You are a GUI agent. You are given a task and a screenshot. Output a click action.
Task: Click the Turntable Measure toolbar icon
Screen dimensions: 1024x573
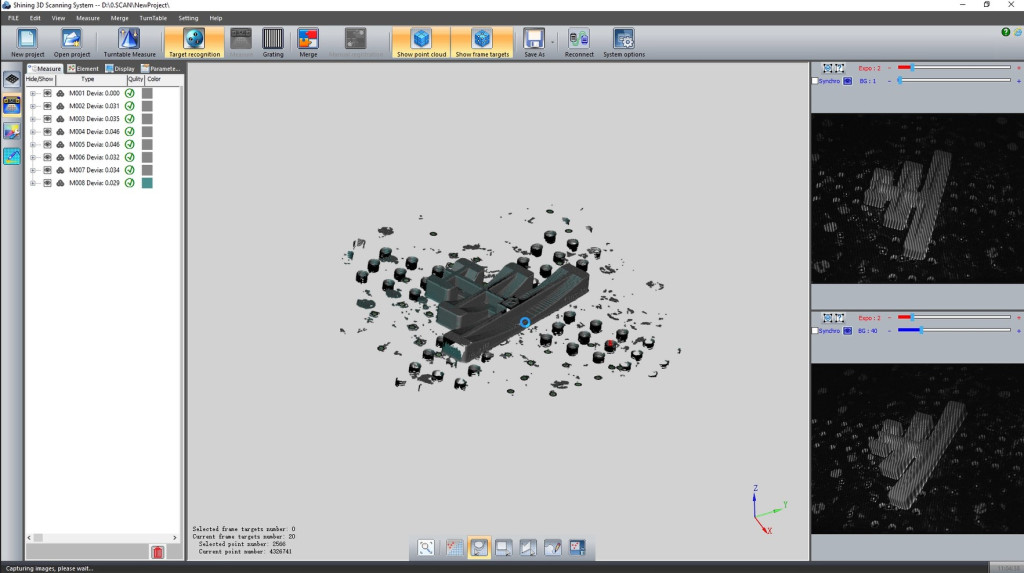[x=129, y=39]
